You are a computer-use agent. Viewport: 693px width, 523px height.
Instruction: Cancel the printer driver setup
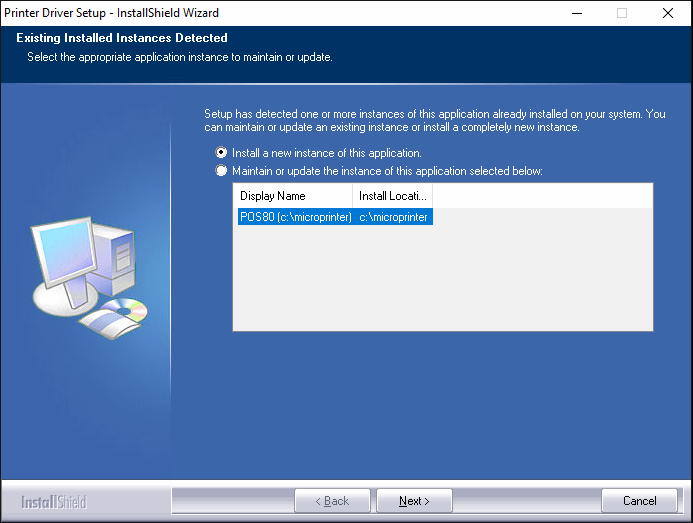pos(639,501)
